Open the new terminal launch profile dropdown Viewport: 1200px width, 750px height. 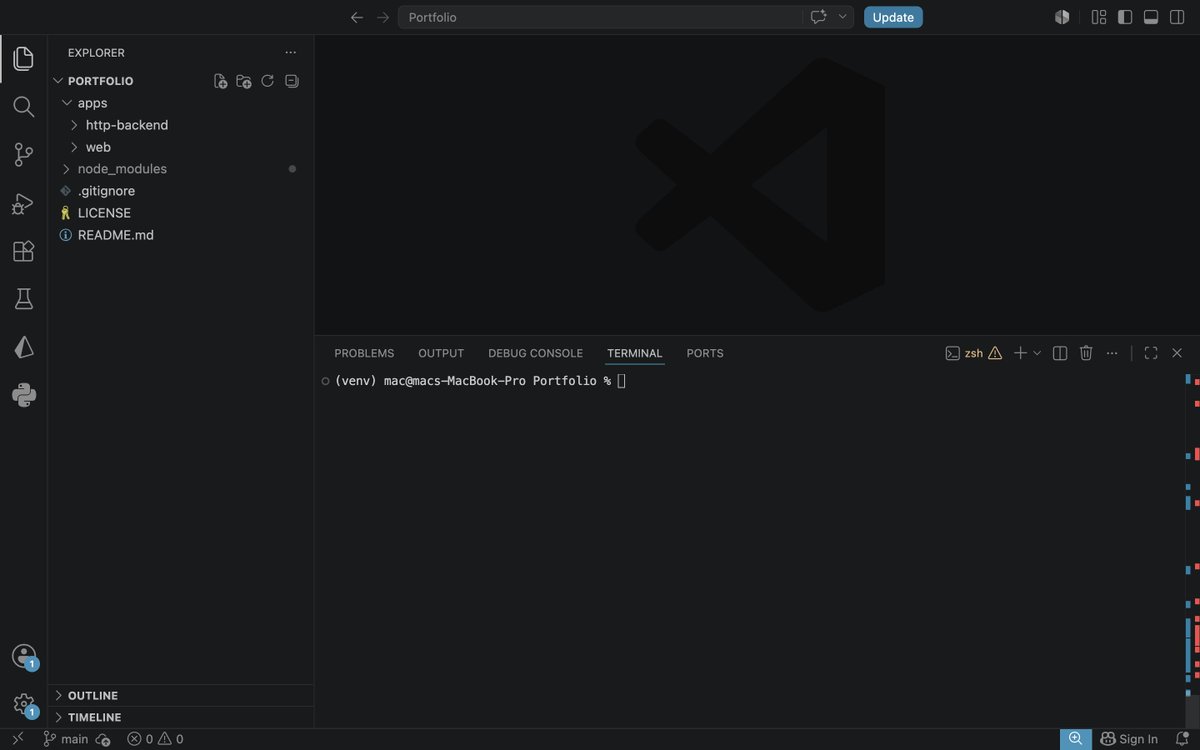point(1037,353)
